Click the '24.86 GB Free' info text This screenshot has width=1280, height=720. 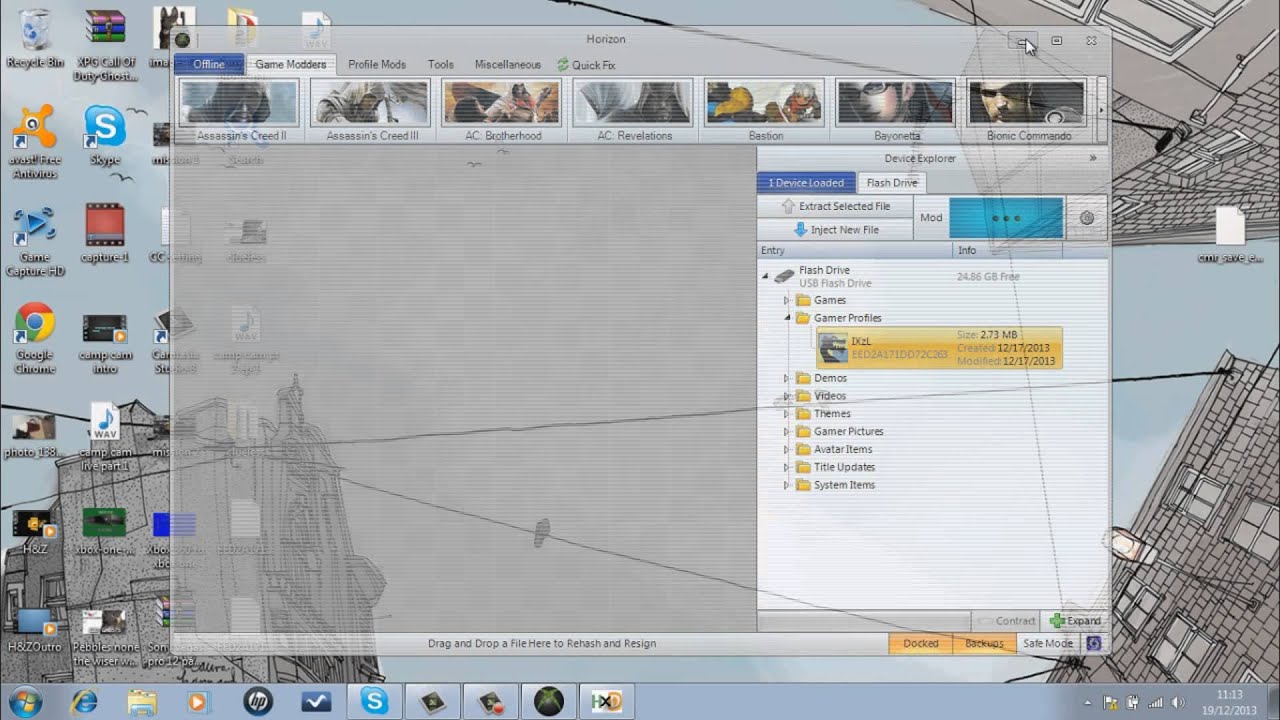point(988,276)
